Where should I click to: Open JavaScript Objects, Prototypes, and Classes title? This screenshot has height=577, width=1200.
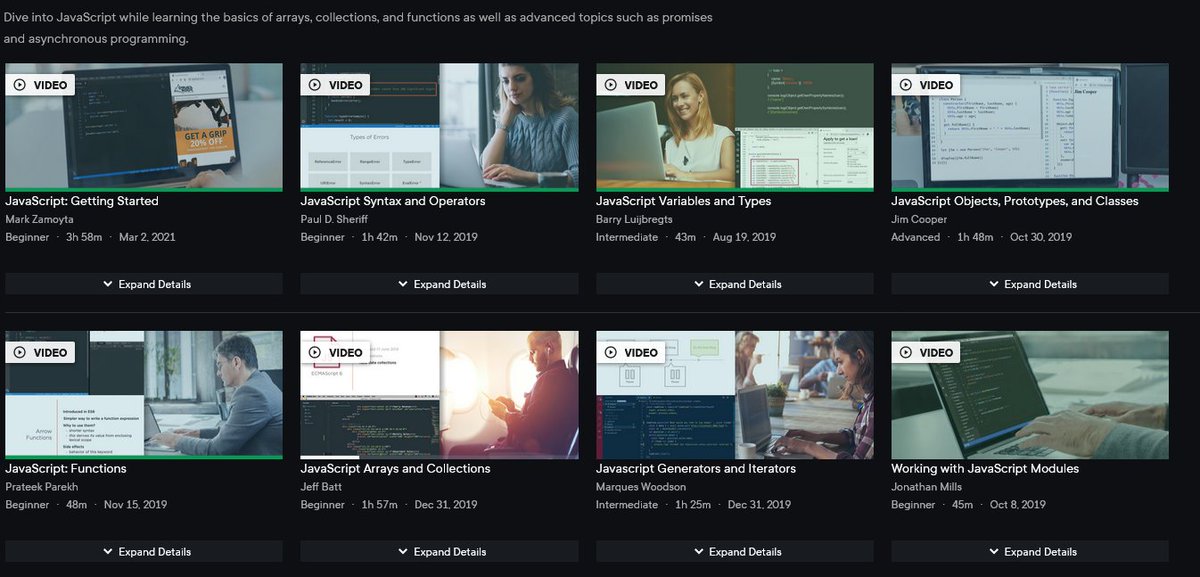[1015, 201]
